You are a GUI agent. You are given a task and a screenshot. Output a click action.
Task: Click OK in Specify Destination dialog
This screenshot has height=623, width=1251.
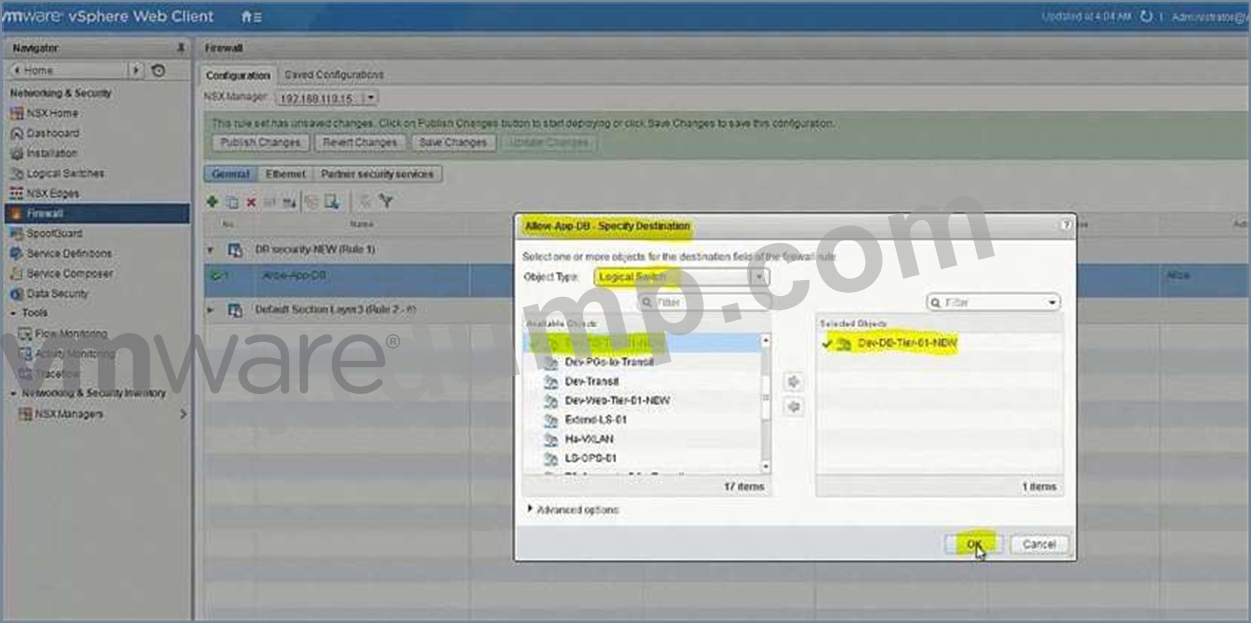coord(974,544)
